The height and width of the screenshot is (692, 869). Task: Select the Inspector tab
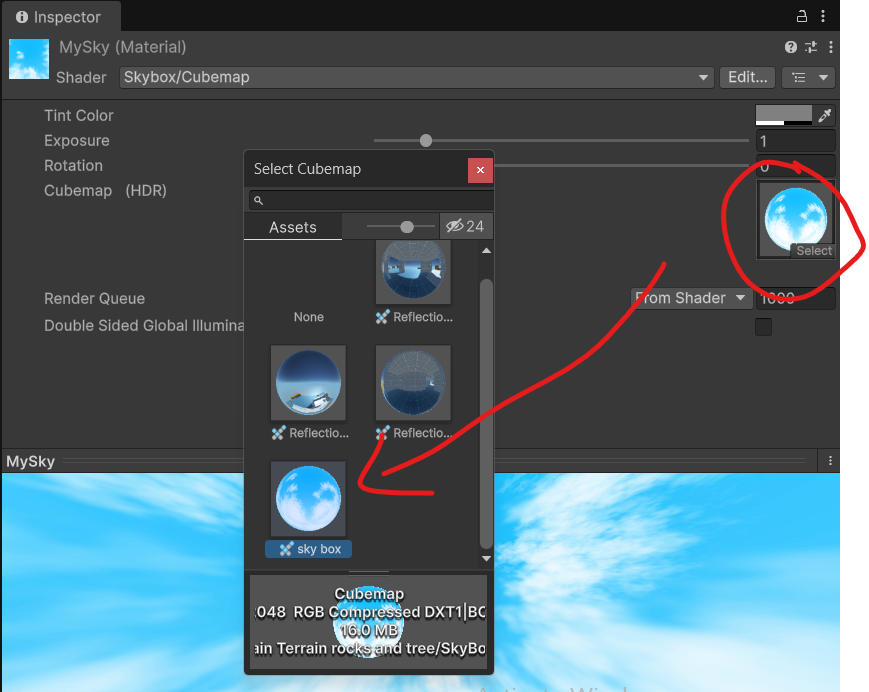tap(59, 17)
